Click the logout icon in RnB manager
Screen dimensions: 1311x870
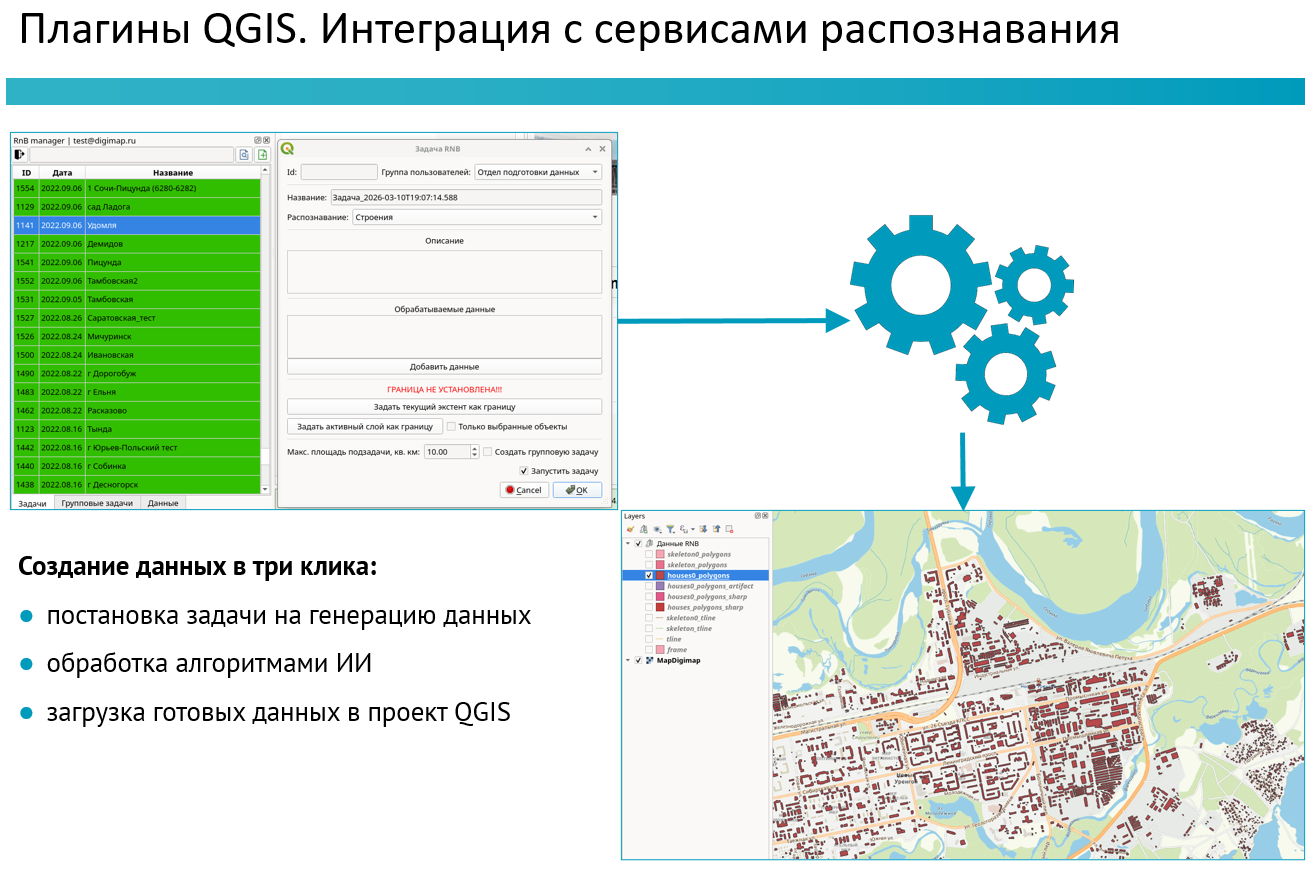click(20, 155)
